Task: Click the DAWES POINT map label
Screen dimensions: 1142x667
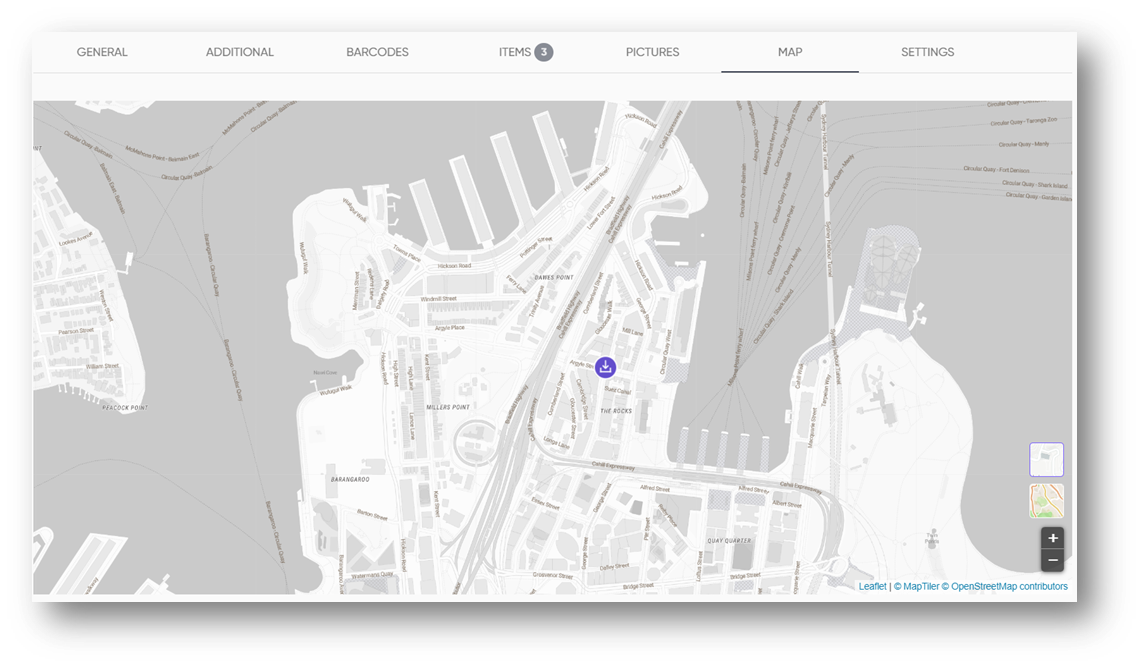Action: point(554,277)
